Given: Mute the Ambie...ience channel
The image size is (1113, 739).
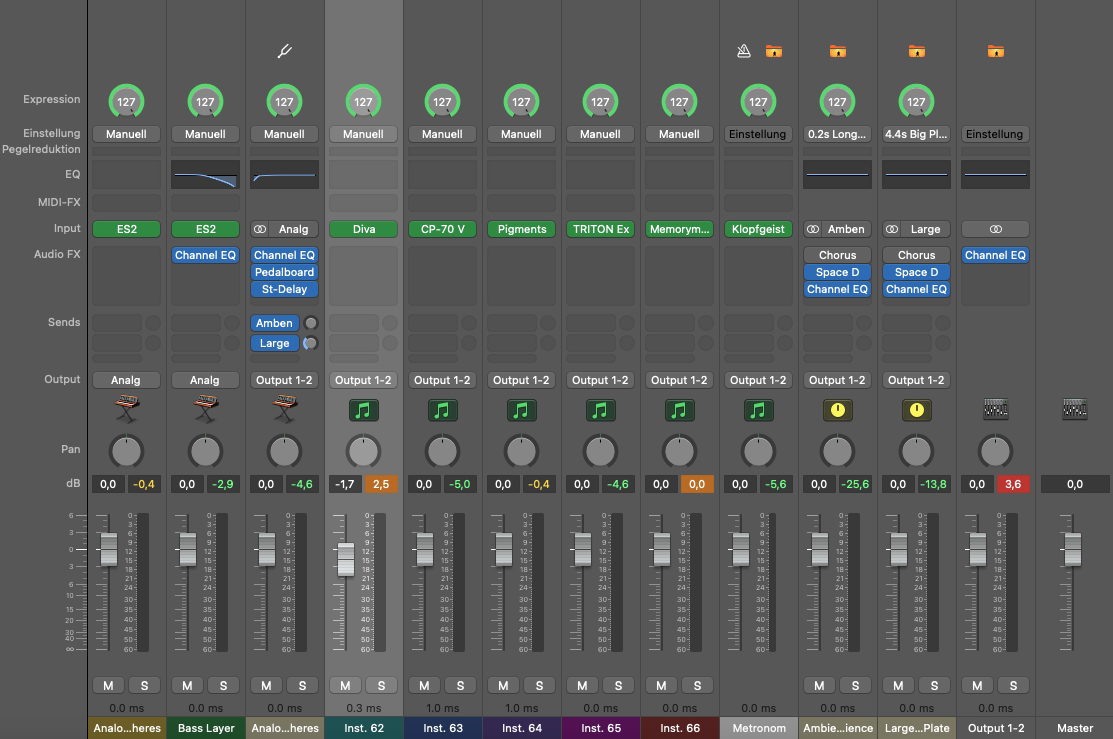Looking at the screenshot, I should click(x=819, y=685).
